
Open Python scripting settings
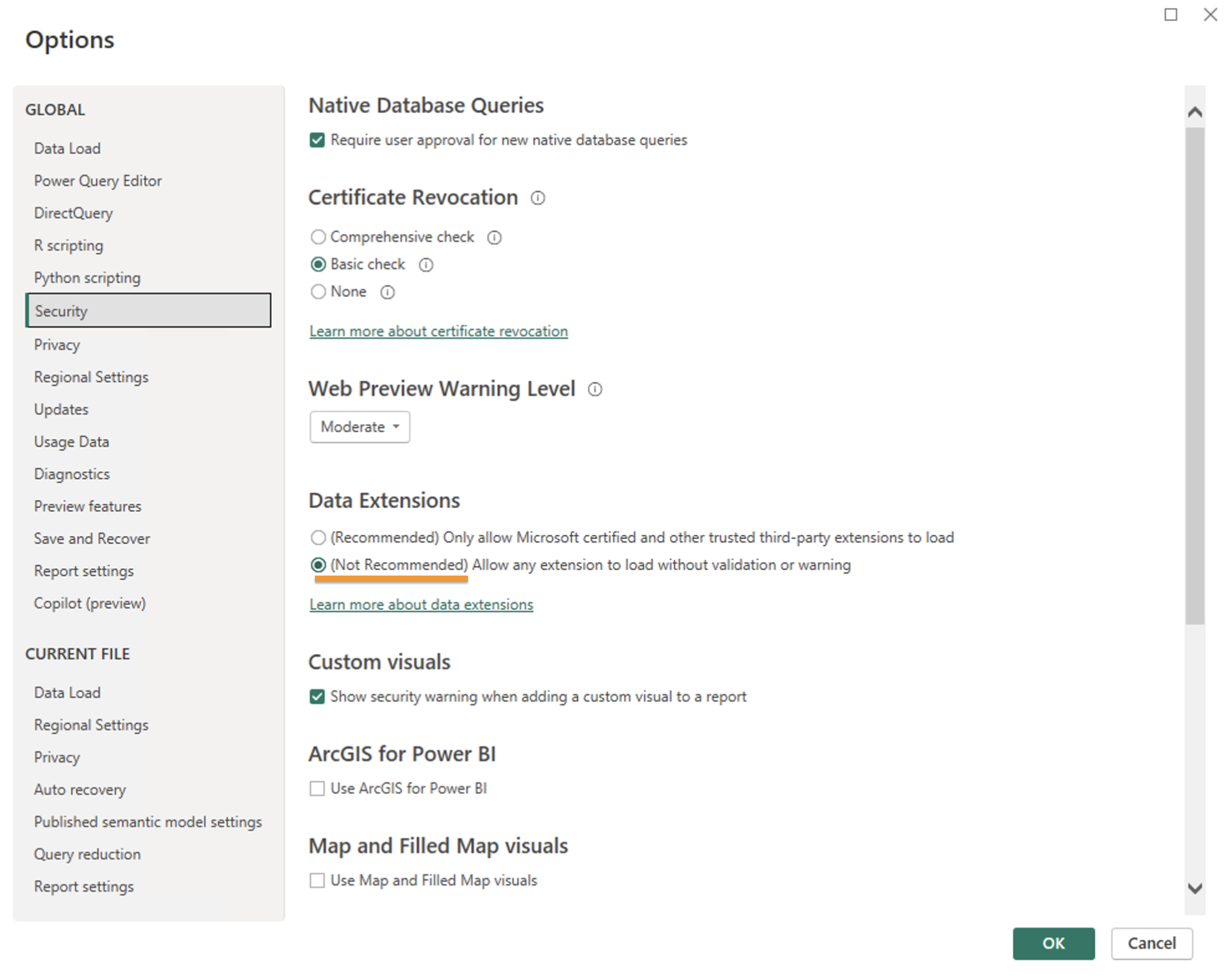(87, 278)
